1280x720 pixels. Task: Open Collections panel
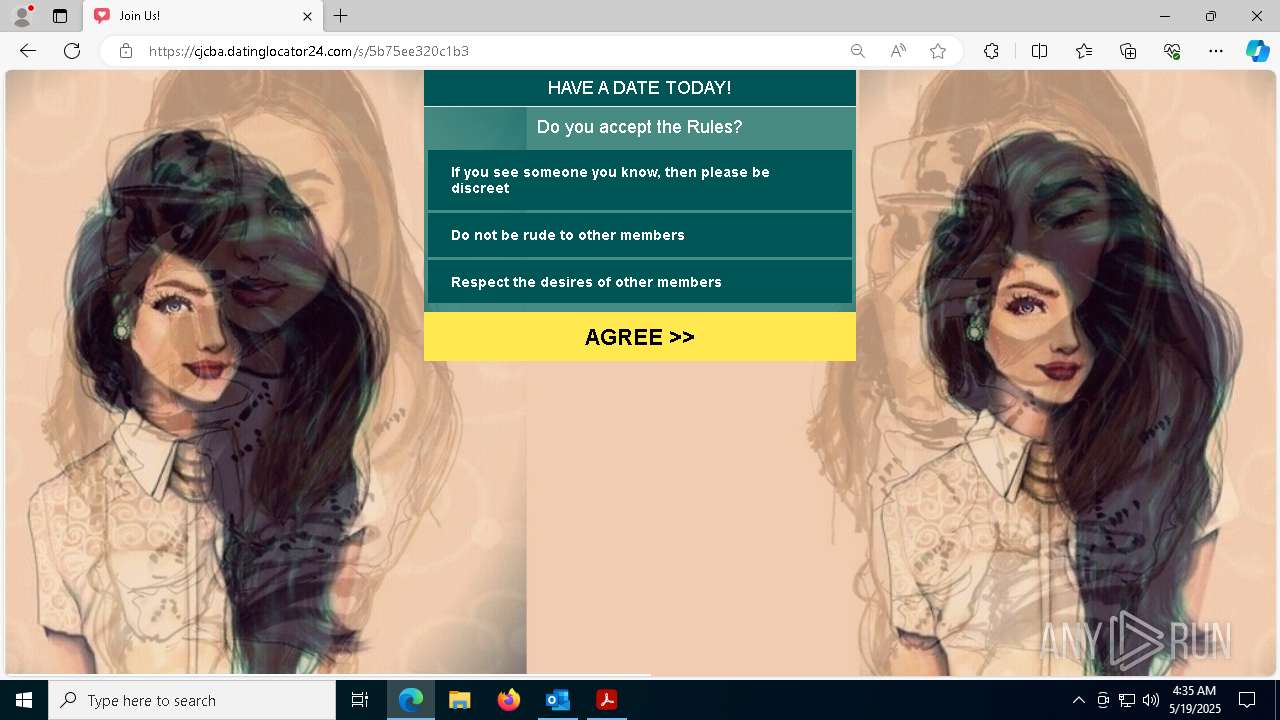click(1128, 51)
